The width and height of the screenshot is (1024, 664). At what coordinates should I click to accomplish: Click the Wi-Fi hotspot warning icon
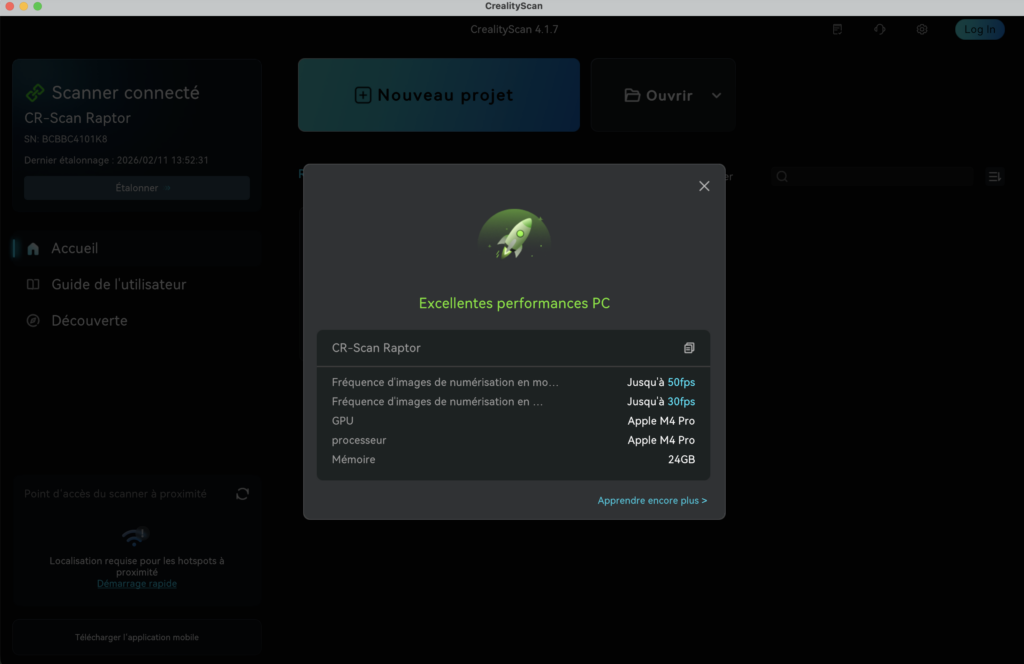pyautogui.click(x=135, y=537)
